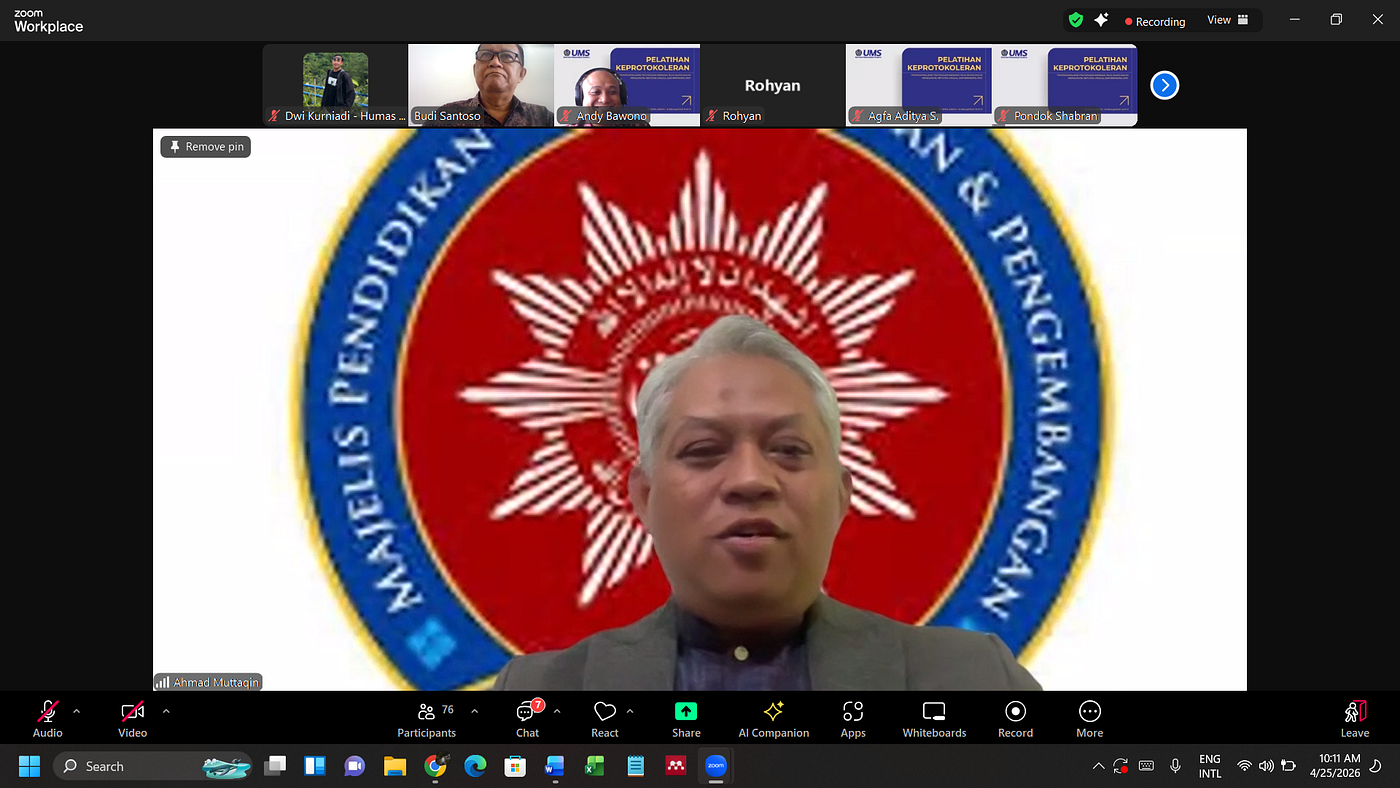Click the green Share screen button
This screenshot has height=788, width=1400.
686,711
